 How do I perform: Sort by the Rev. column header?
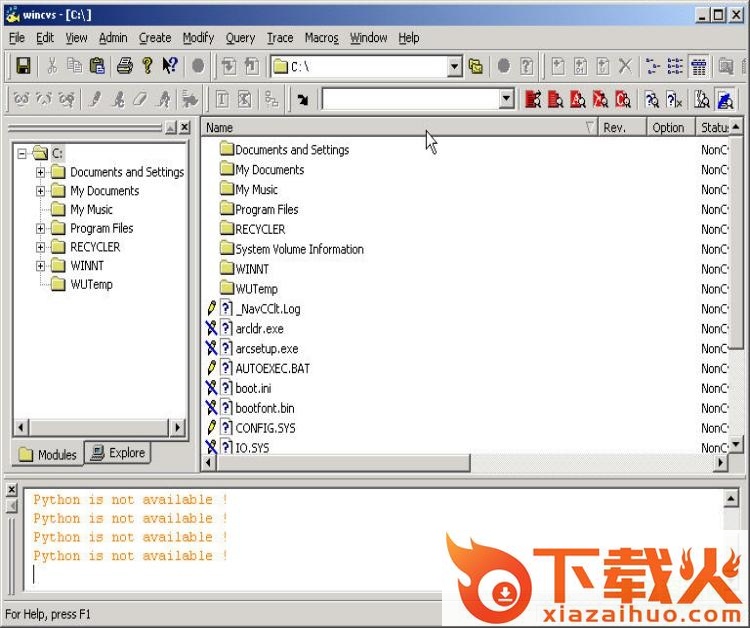tap(622, 128)
